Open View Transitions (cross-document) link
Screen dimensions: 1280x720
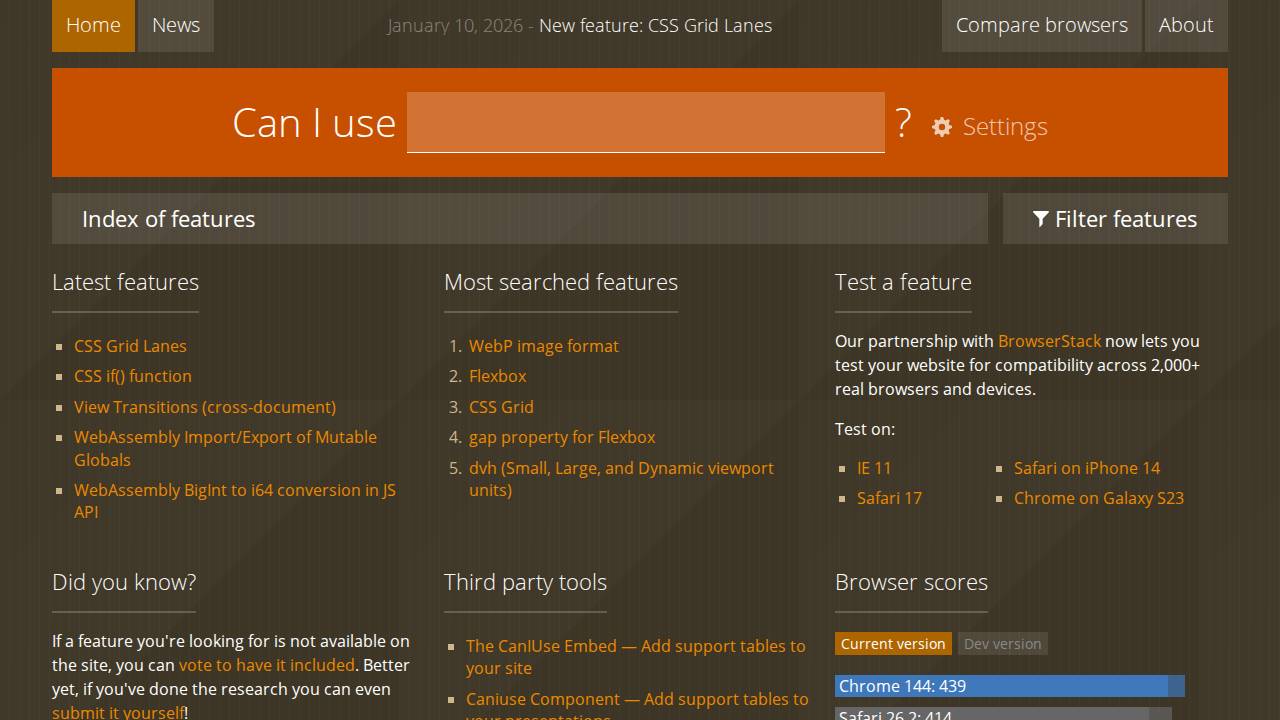205,407
